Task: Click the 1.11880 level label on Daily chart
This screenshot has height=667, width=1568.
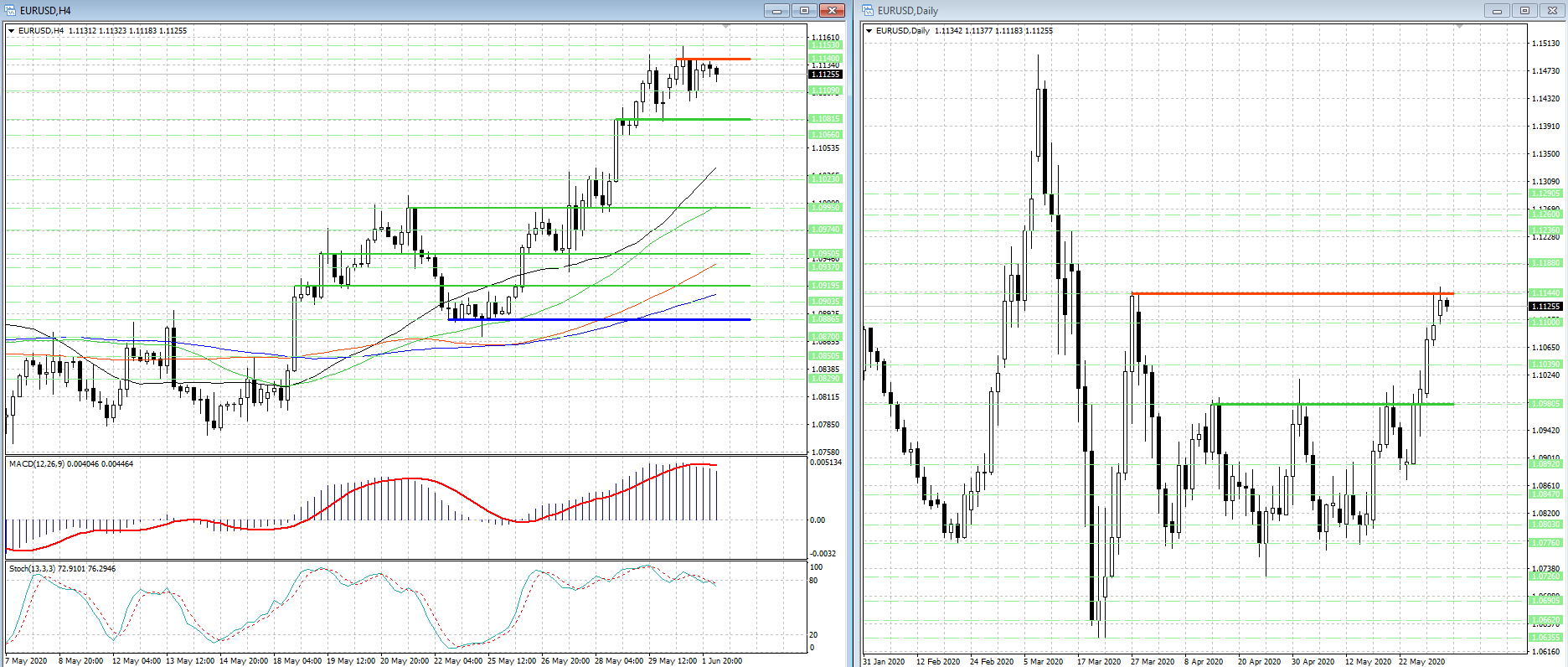Action: click(1545, 263)
